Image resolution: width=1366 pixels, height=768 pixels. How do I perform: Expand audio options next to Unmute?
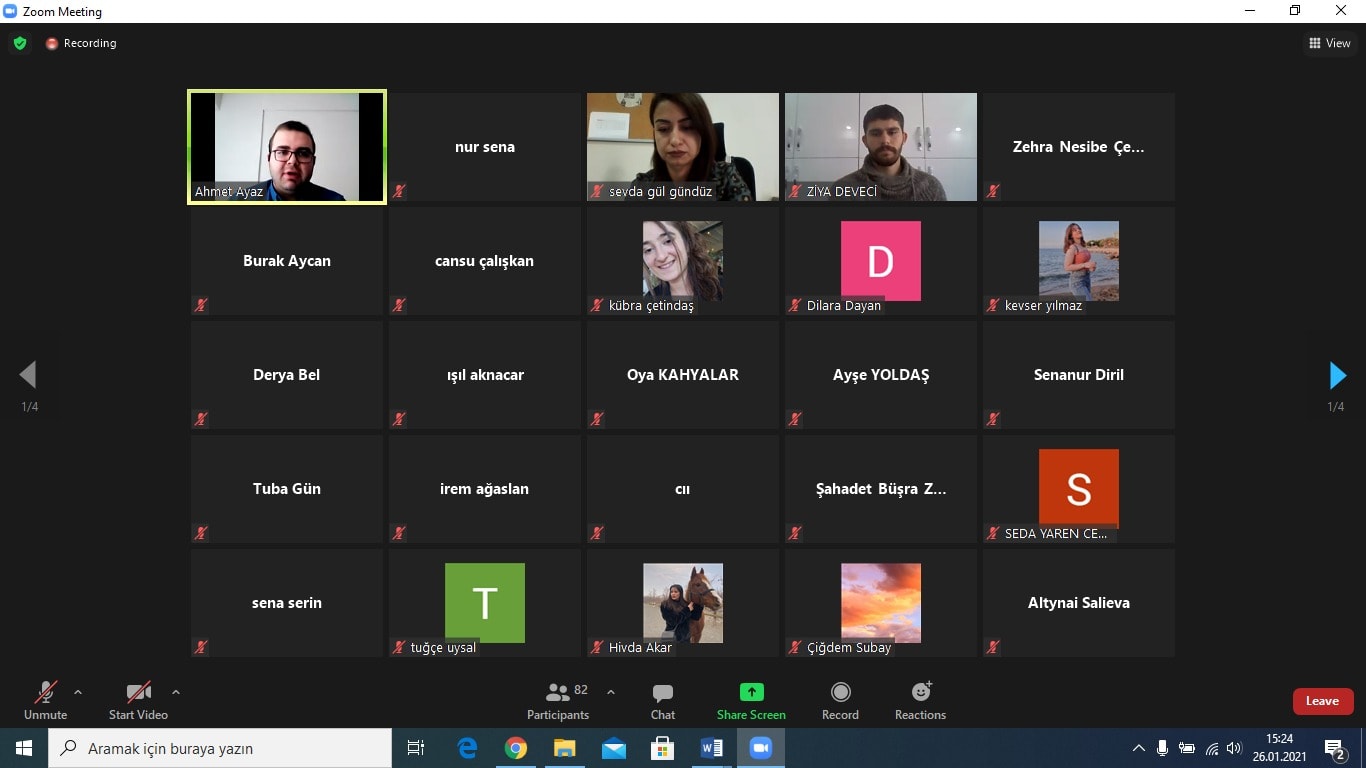pyautogui.click(x=78, y=692)
